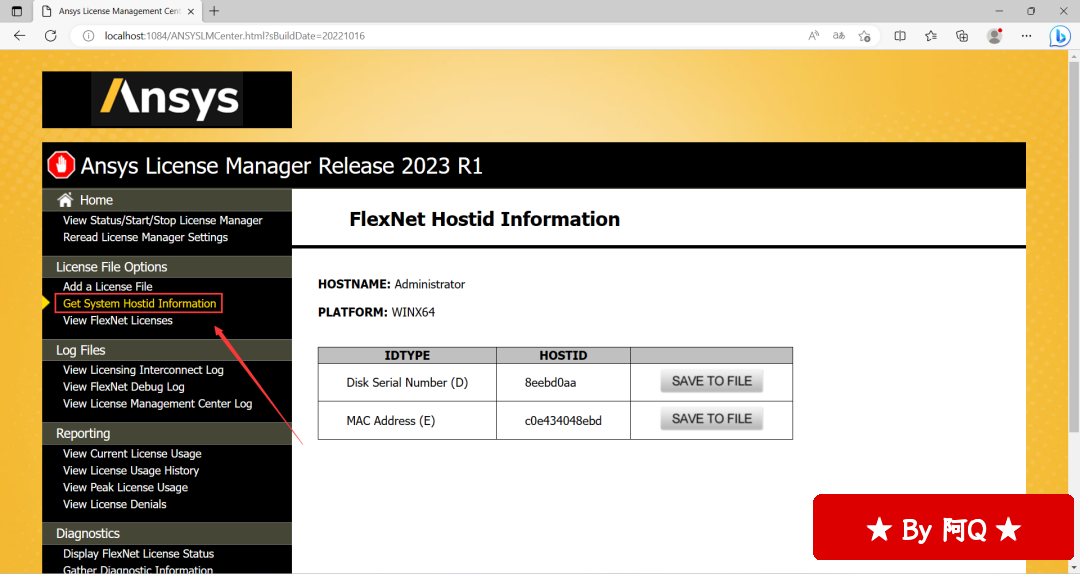Click the Read aloud icon
The width and height of the screenshot is (1080, 574).
813,36
